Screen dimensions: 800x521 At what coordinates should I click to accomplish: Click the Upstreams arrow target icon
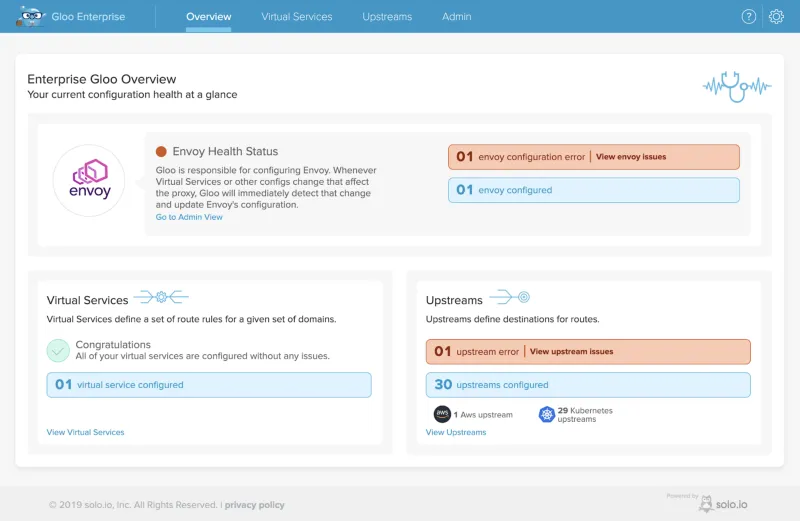pos(510,296)
